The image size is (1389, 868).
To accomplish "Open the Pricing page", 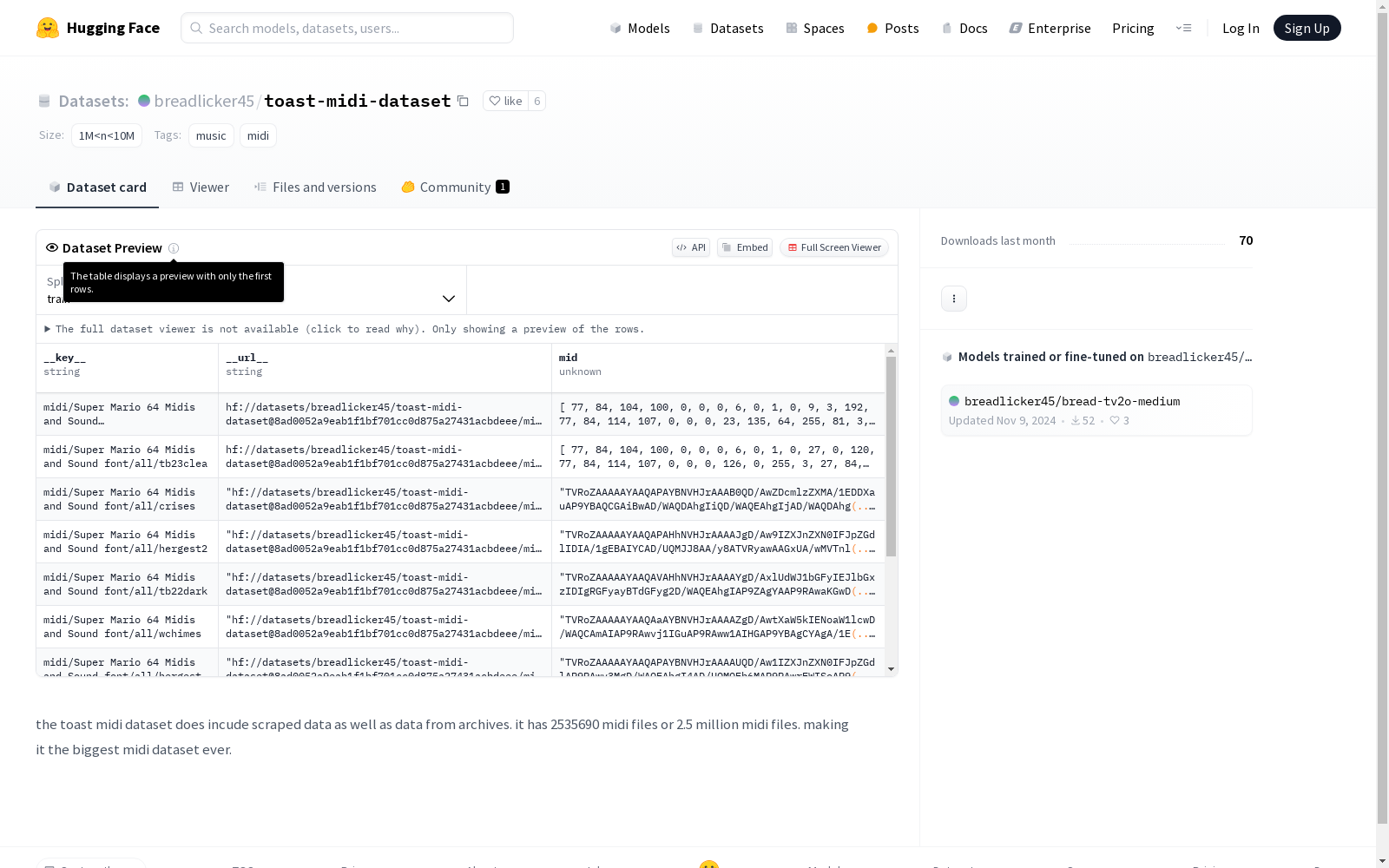I will (1133, 28).
